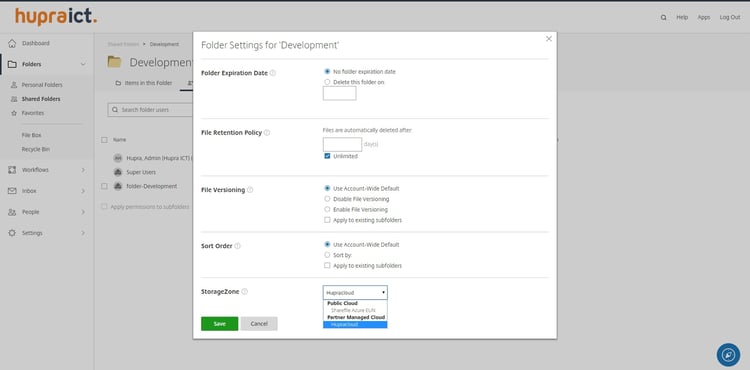Open the blue round support widget
The width and height of the screenshot is (750, 370).
[728, 355]
